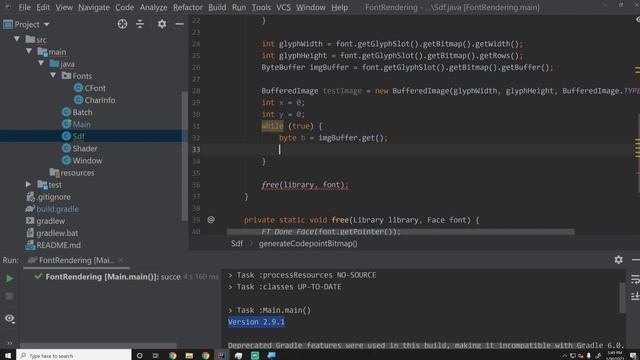
Task: Click the Shader class icon
Action: (x=66, y=149)
